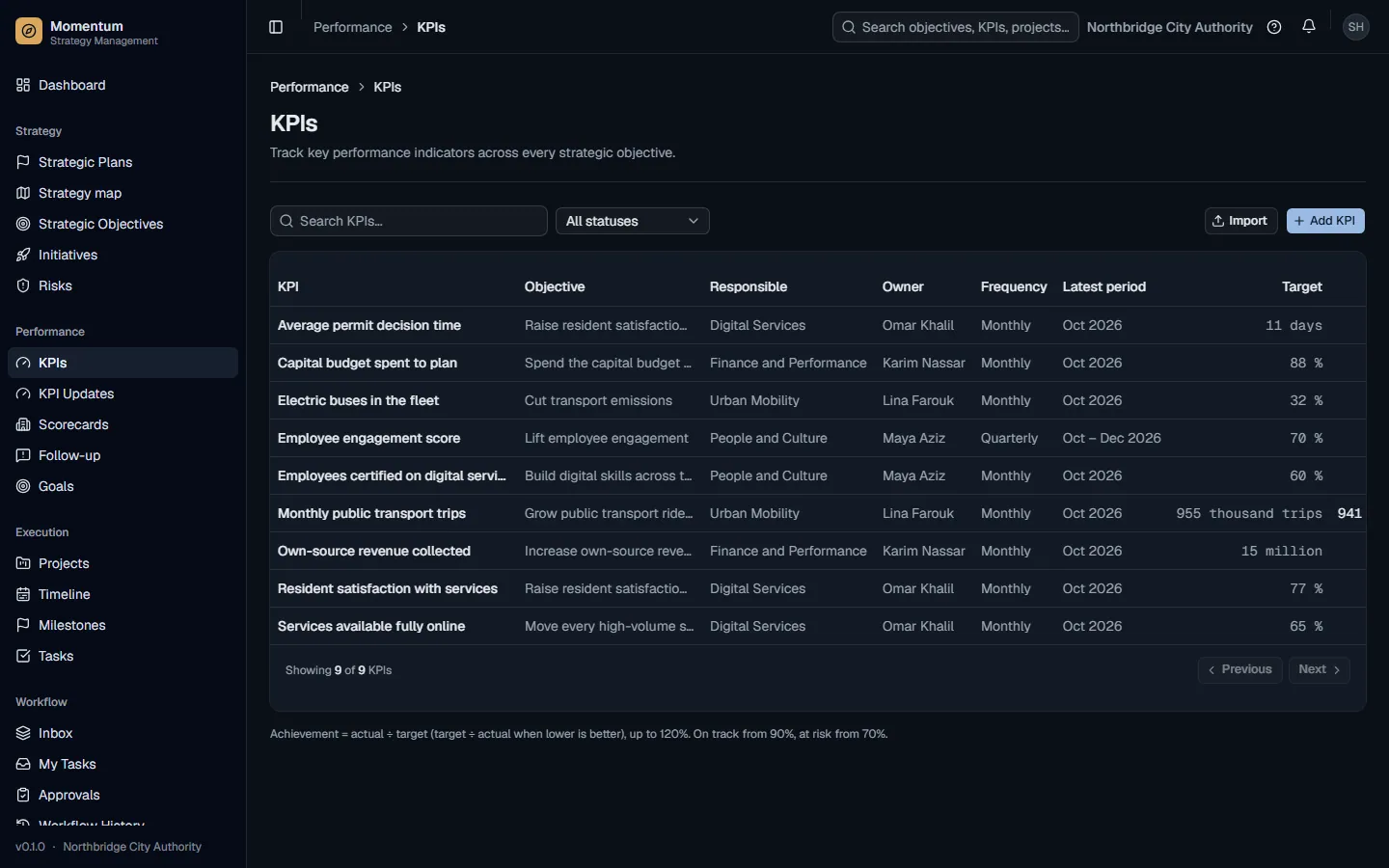Go to Milestones in sidebar

123,625
